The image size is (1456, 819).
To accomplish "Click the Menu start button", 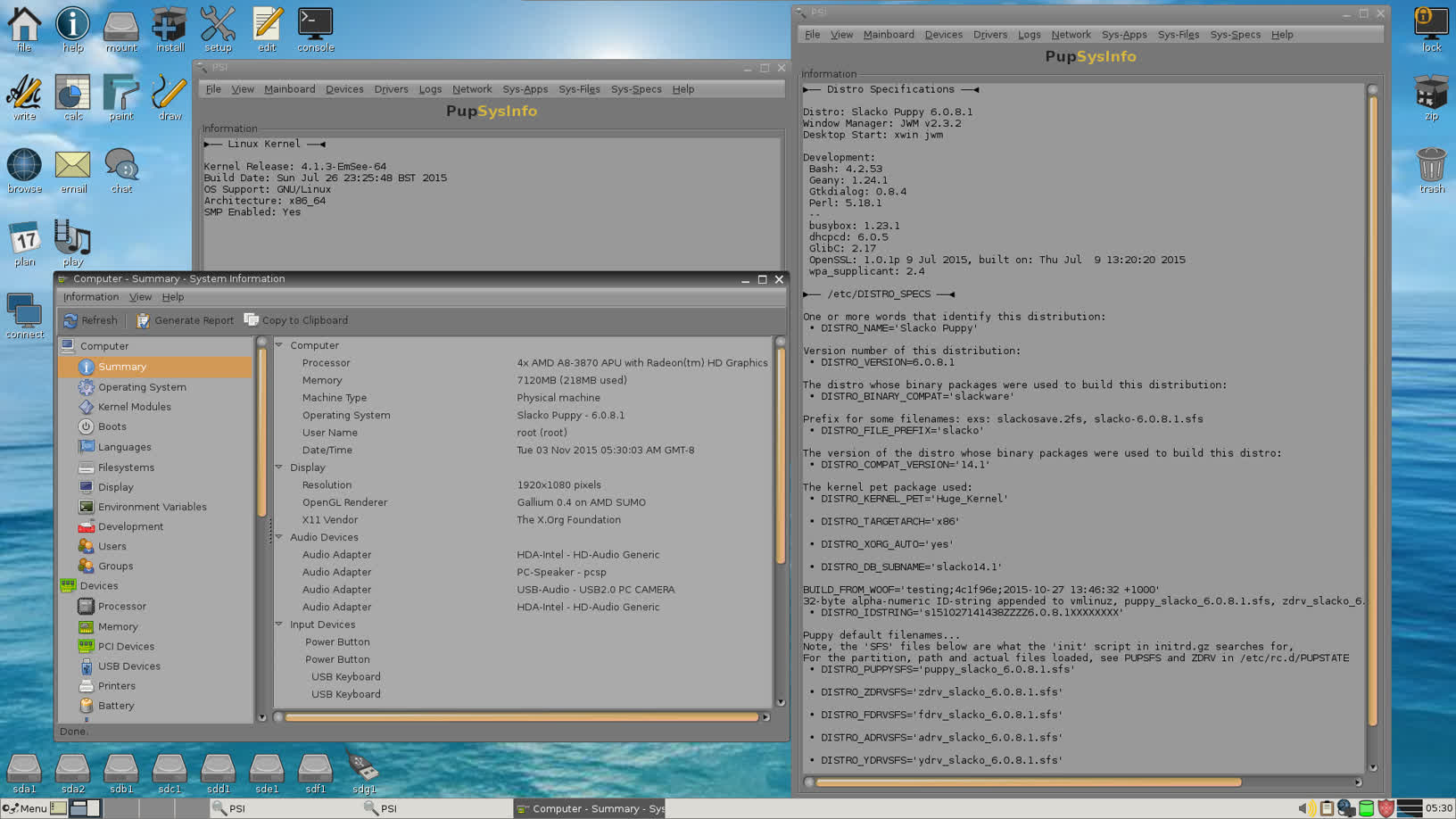I will (x=24, y=808).
